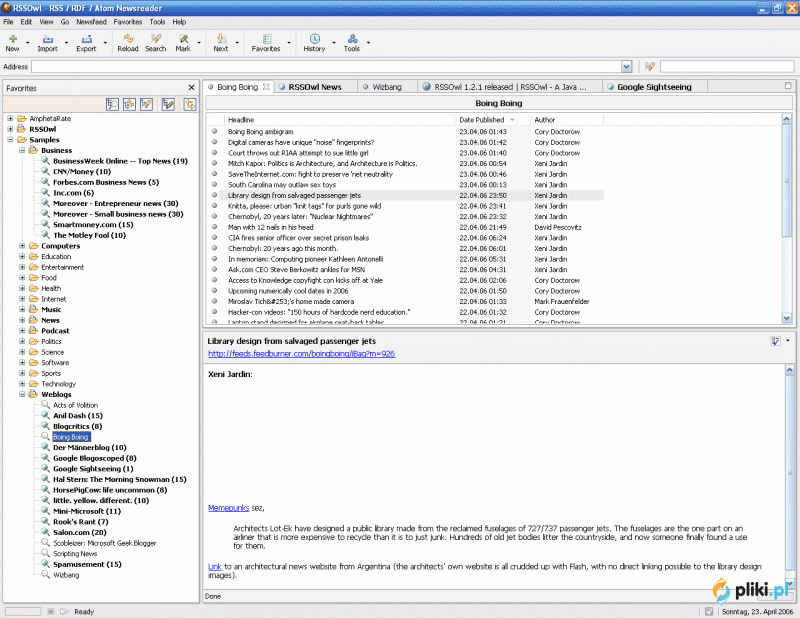
Task: Open the Podcast folder in tree
Action: pos(55,331)
